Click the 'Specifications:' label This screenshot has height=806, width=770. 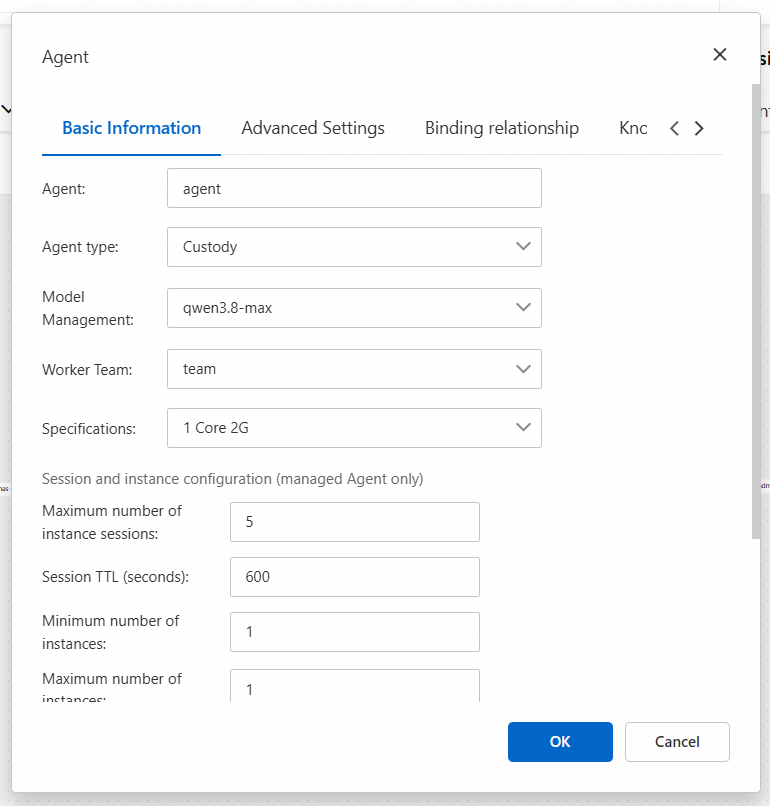point(89,428)
